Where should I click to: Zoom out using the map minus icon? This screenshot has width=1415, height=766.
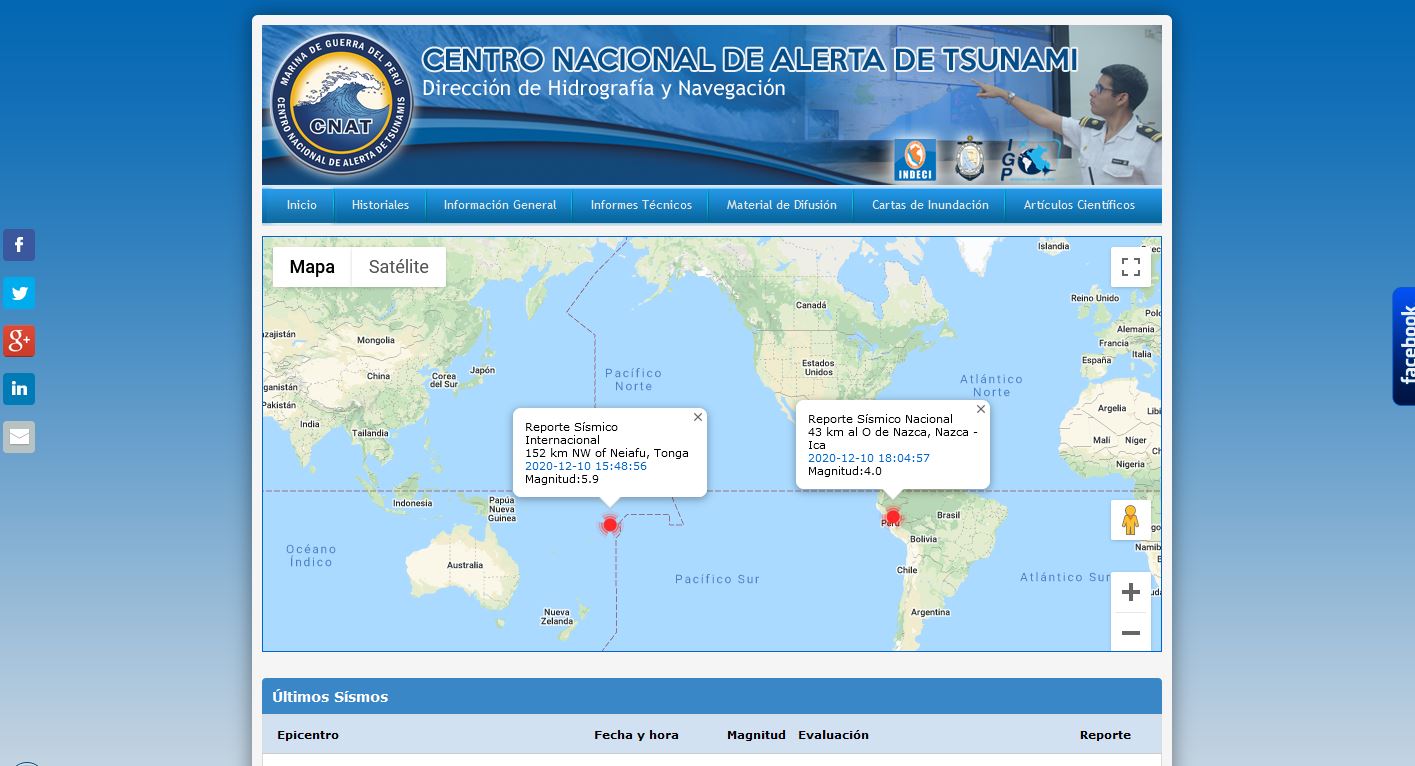pos(1130,633)
